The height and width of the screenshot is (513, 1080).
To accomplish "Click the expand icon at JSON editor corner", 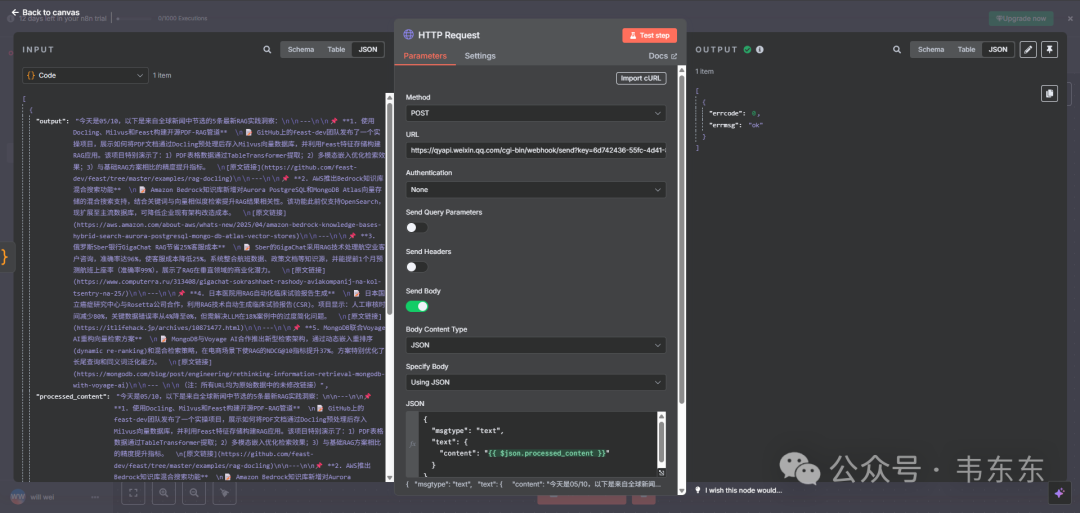I will click(661, 472).
